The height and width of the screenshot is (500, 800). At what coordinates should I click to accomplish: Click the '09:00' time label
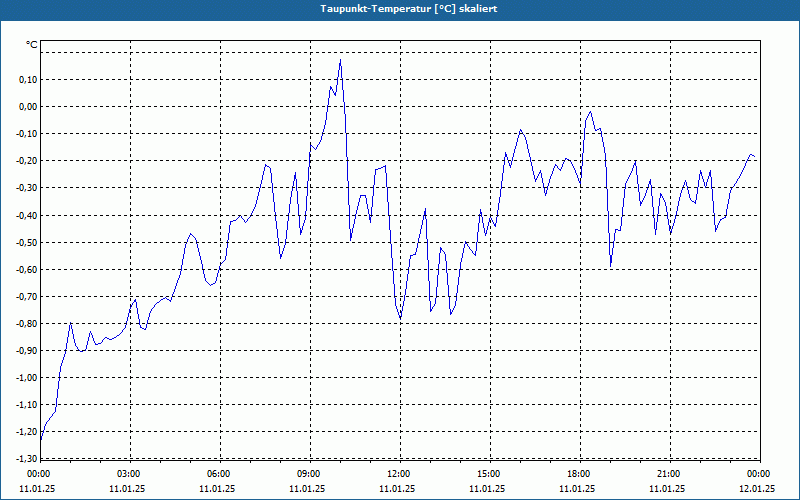[308, 474]
